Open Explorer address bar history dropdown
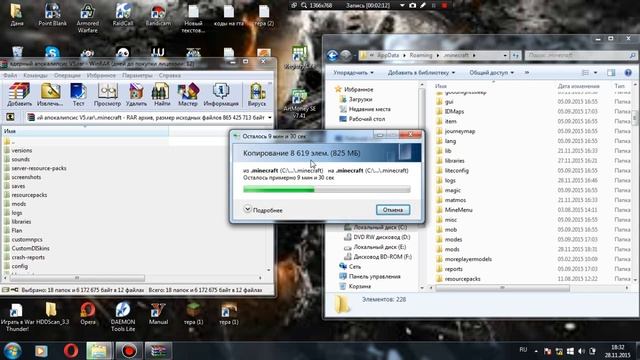This screenshot has height=360, width=640. click(505, 55)
